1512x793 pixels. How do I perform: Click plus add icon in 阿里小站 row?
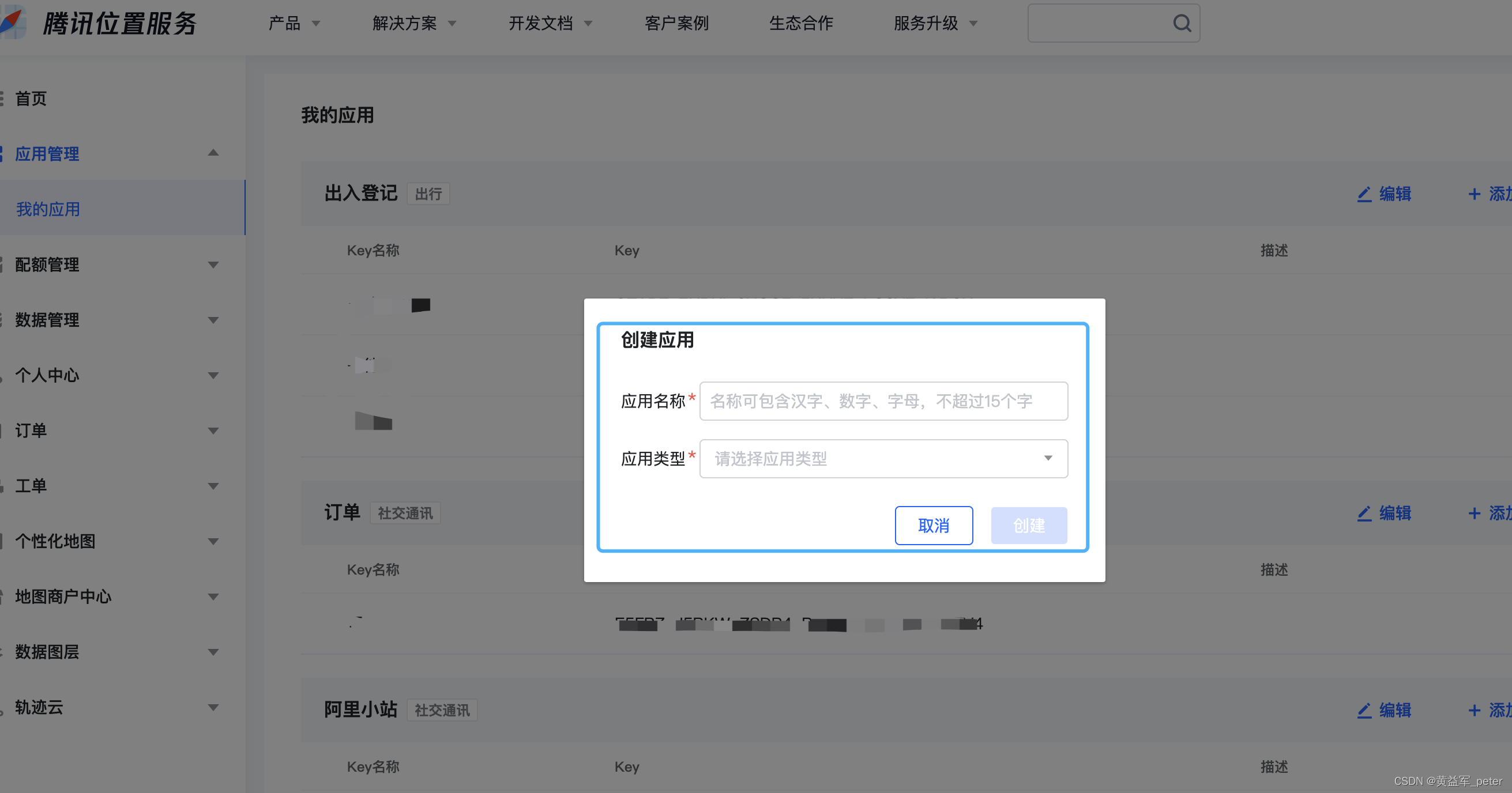(x=1474, y=710)
